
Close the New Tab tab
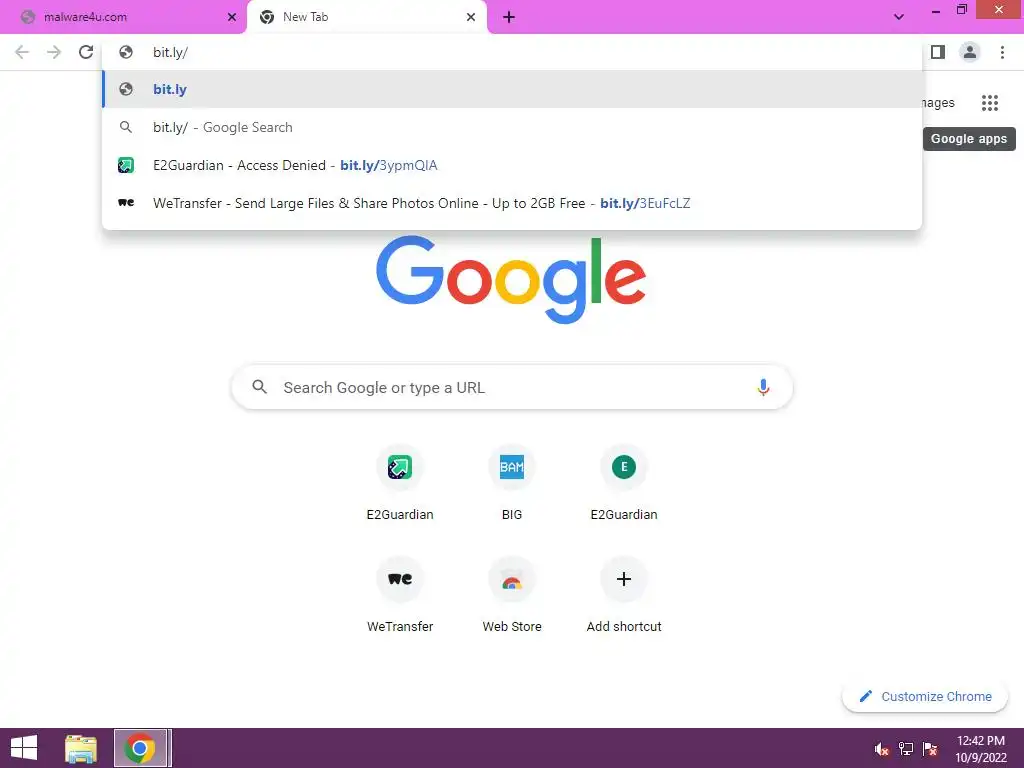[471, 18]
